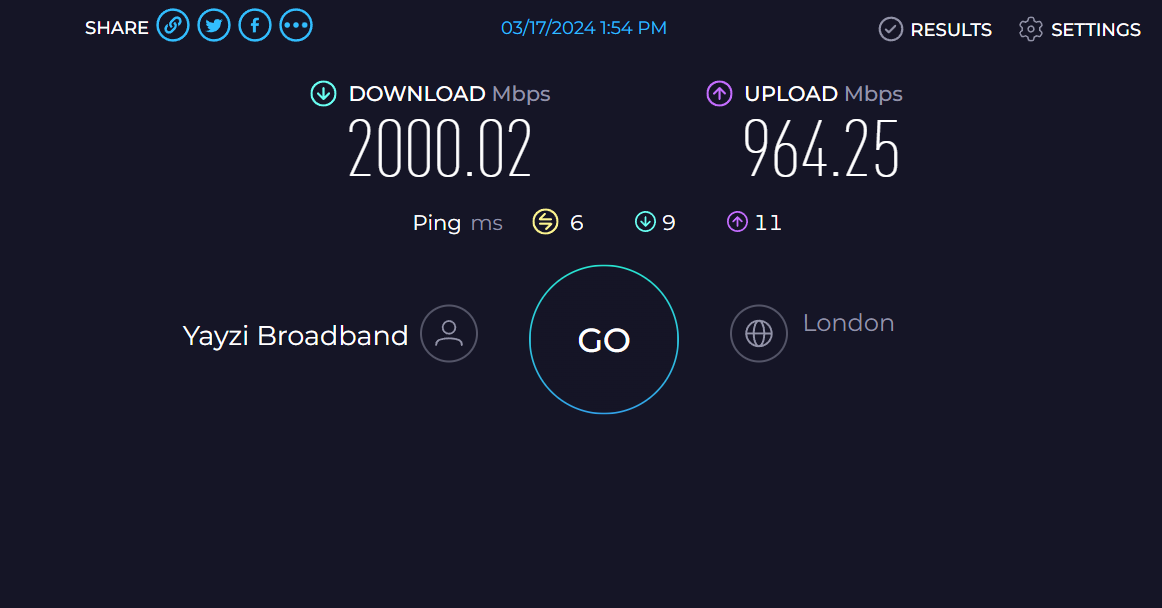The height and width of the screenshot is (608, 1162).
Task: Change the London server
Action: point(849,323)
